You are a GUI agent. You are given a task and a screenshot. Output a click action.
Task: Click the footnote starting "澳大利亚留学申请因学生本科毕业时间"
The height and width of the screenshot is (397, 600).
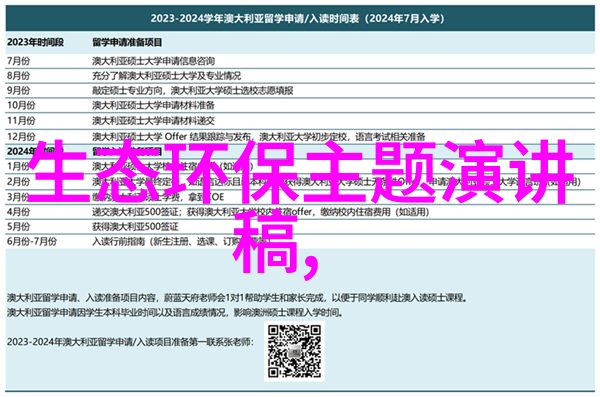[x=175, y=313]
